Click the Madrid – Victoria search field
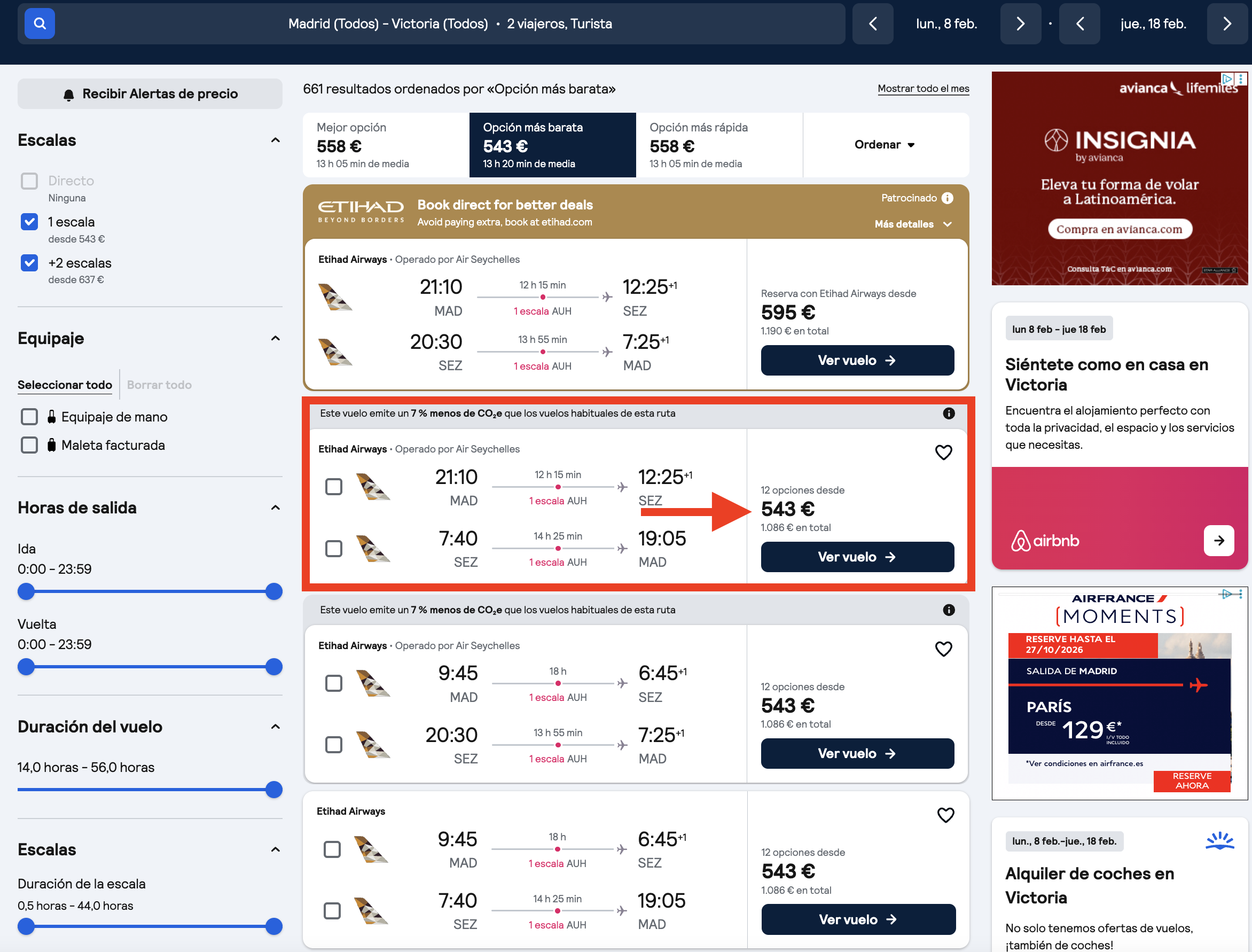 [431, 23]
